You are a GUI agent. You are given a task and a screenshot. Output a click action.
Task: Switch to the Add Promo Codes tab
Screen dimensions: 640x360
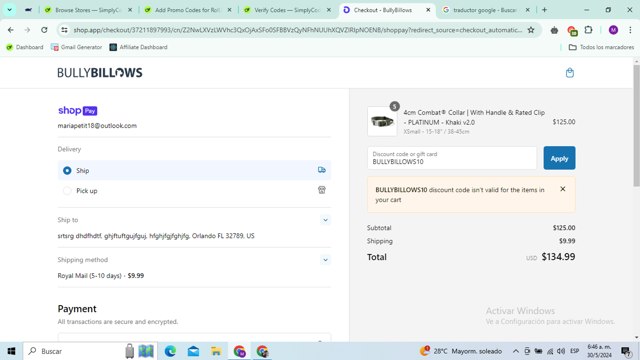pyautogui.click(x=188, y=10)
